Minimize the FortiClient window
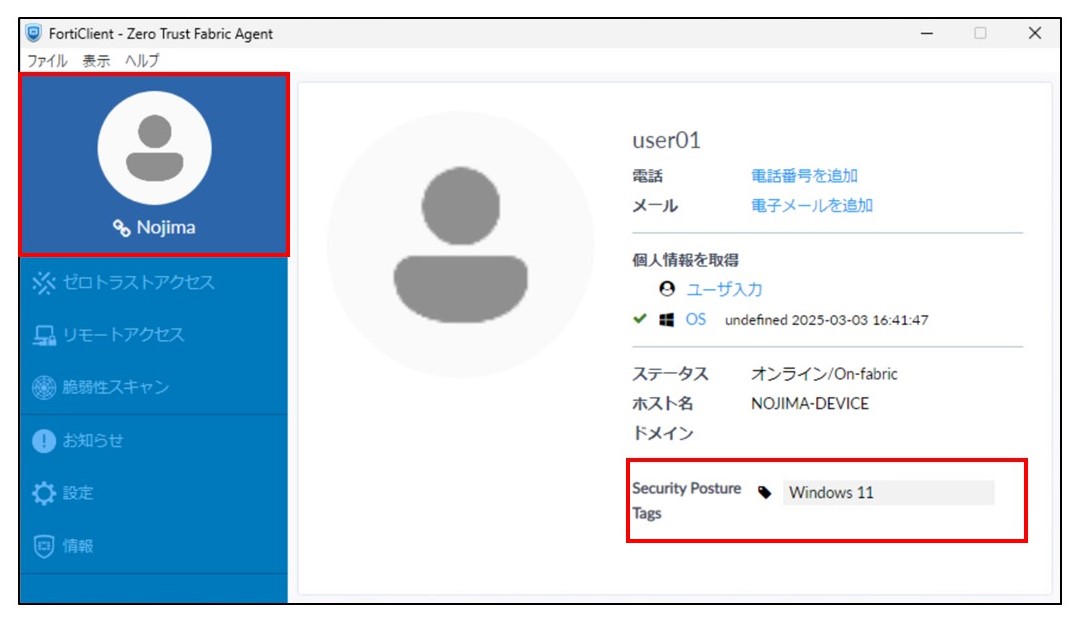Viewport: 1081px width, 619px height. pyautogui.click(x=927, y=33)
